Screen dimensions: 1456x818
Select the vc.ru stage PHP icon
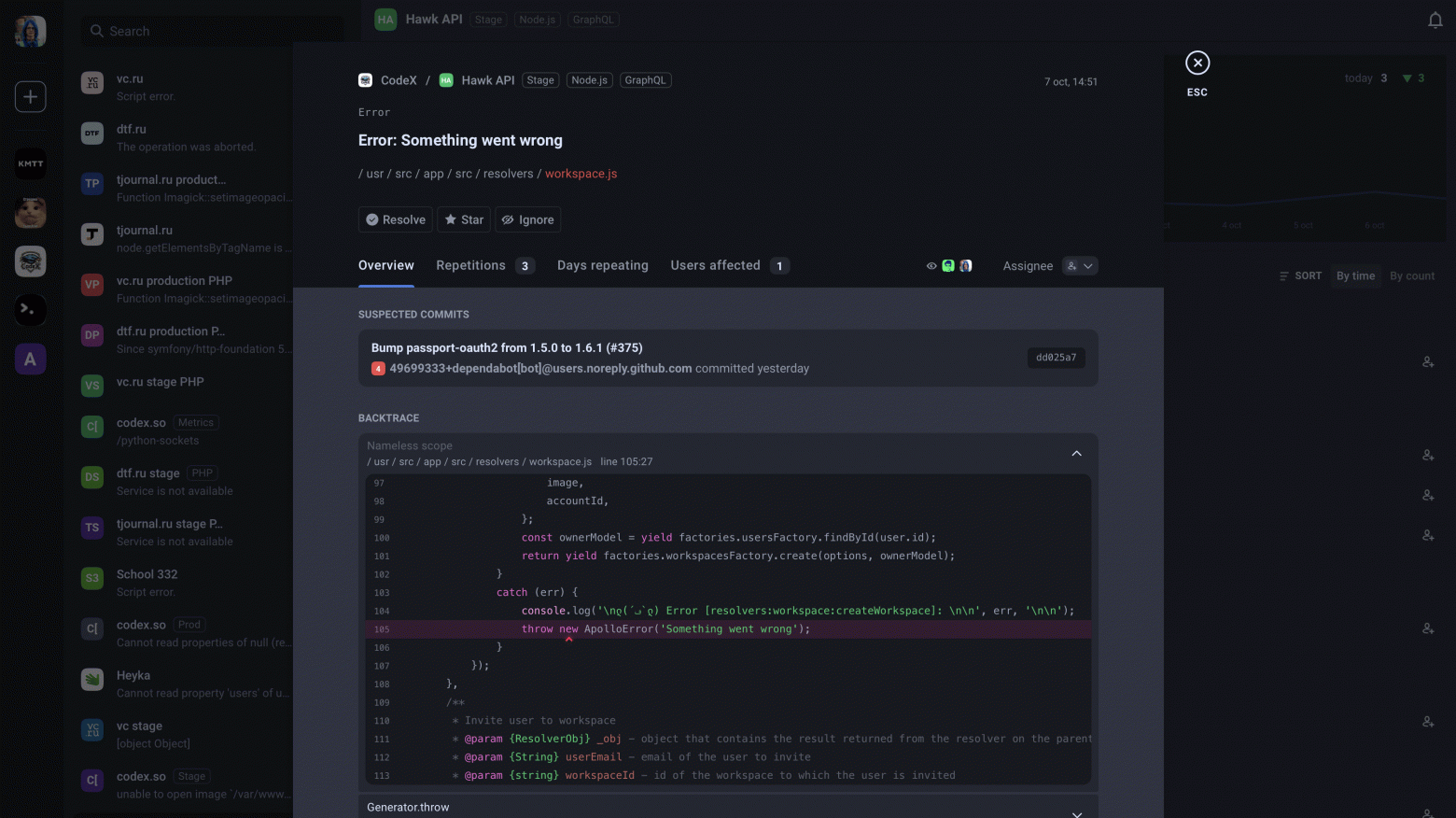pyautogui.click(x=92, y=386)
